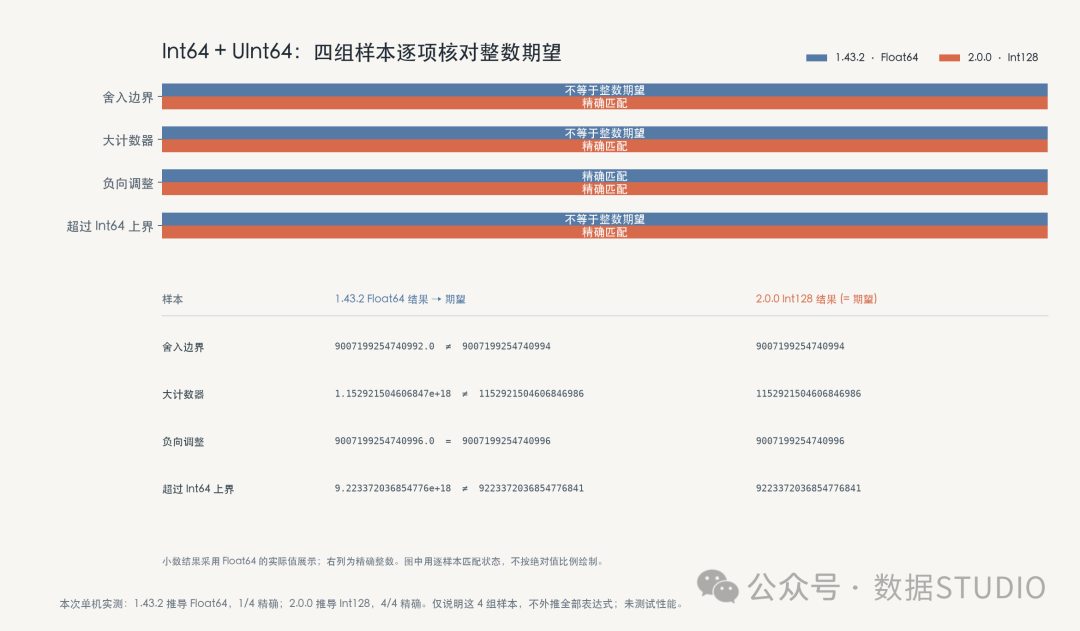1080x631 pixels.
Task: Click the orange Int128 bar for 负向调整
Action: click(x=605, y=189)
